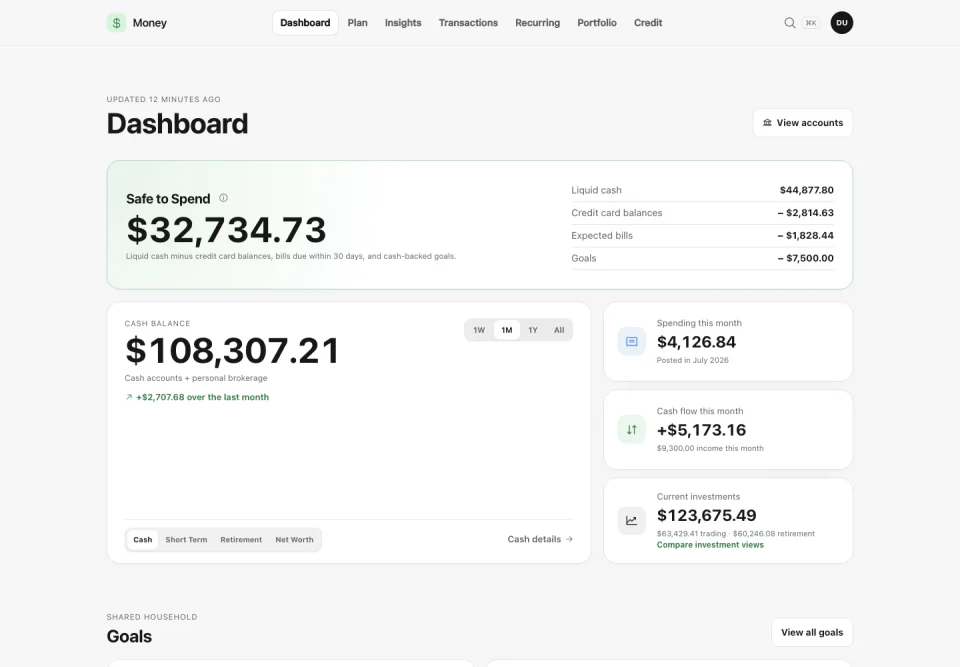Image resolution: width=960 pixels, height=667 pixels.
Task: Click the trading and retirement breakdown text
Action: (x=736, y=533)
